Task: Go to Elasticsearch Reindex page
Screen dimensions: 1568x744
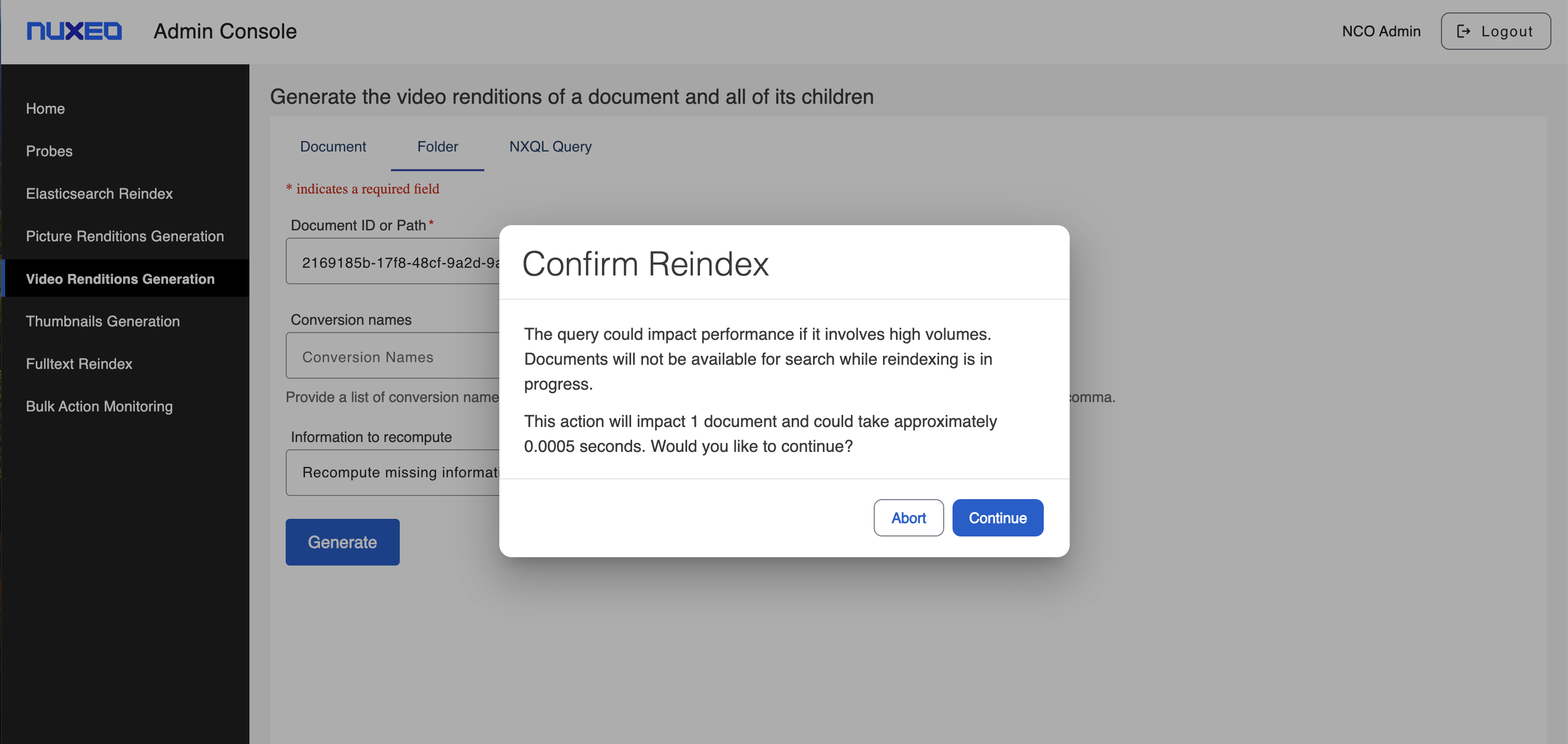Action: (x=99, y=194)
